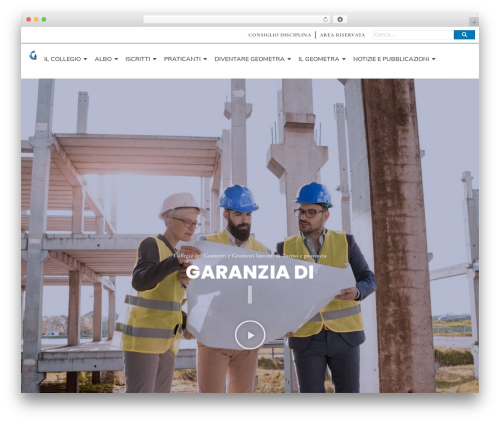Open the IL COLLEGIO menu

(65, 59)
